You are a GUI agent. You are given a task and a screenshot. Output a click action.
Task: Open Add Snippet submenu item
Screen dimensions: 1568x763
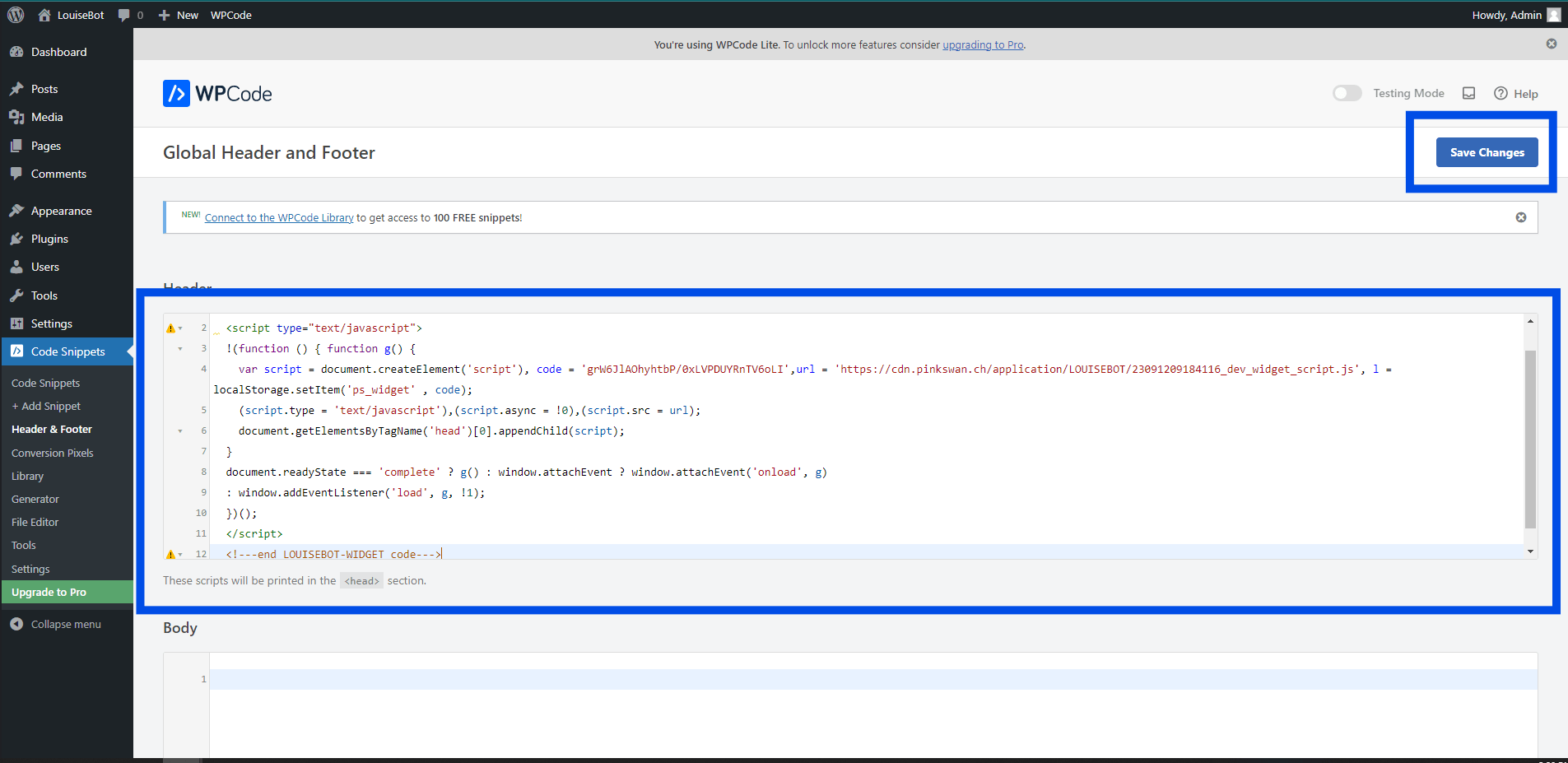point(46,406)
